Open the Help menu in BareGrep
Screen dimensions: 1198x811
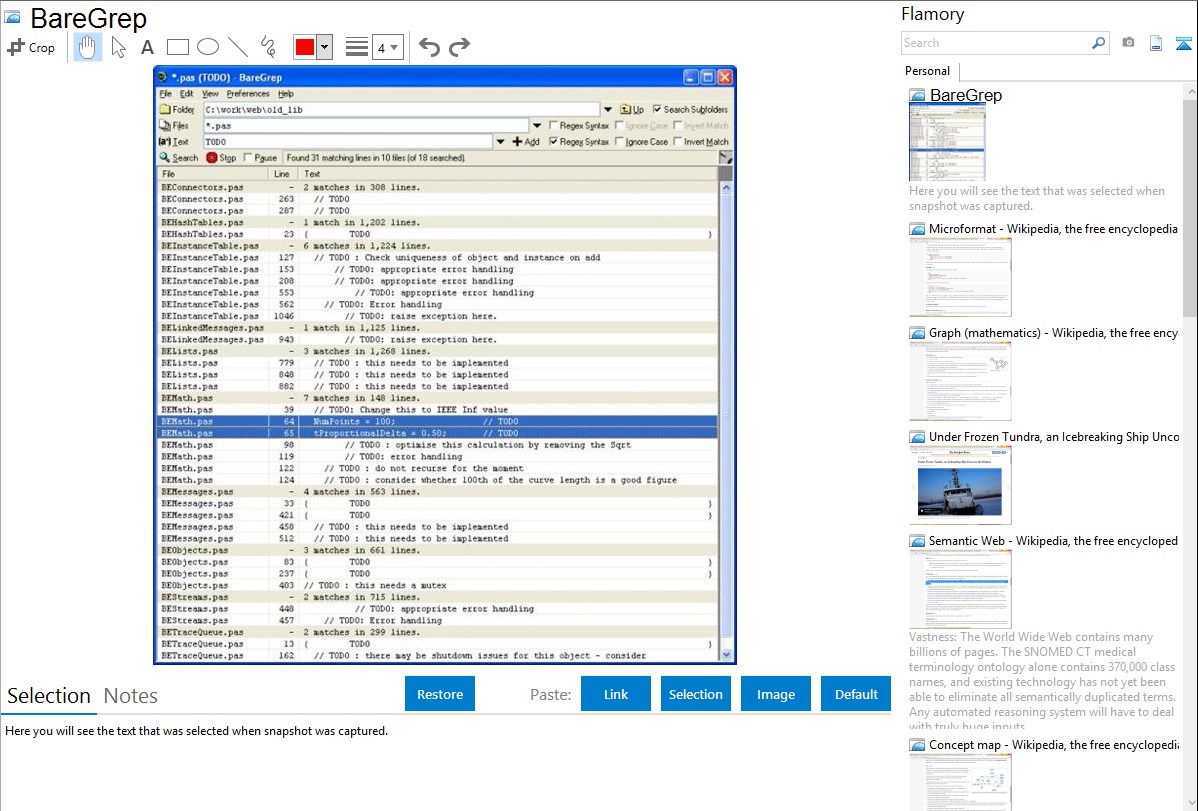(286, 94)
